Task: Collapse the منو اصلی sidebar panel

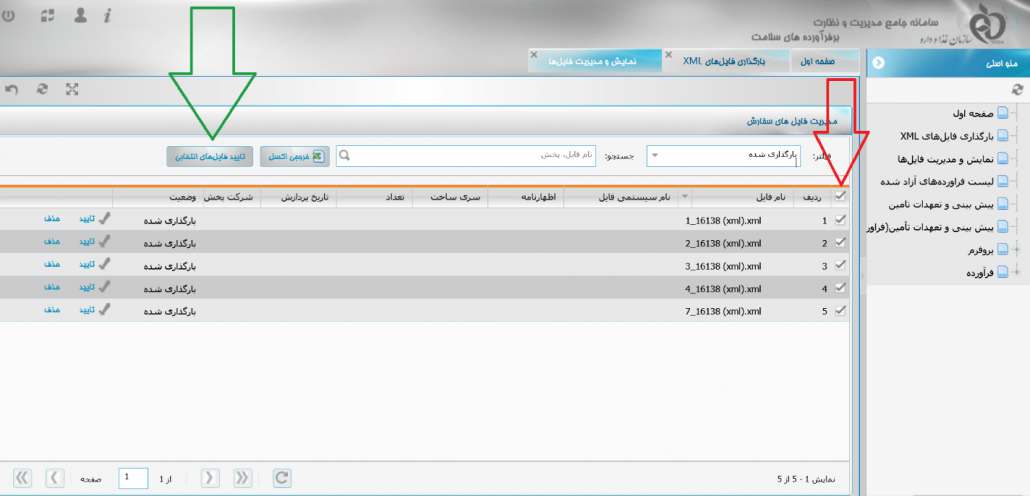Action: coord(879,63)
